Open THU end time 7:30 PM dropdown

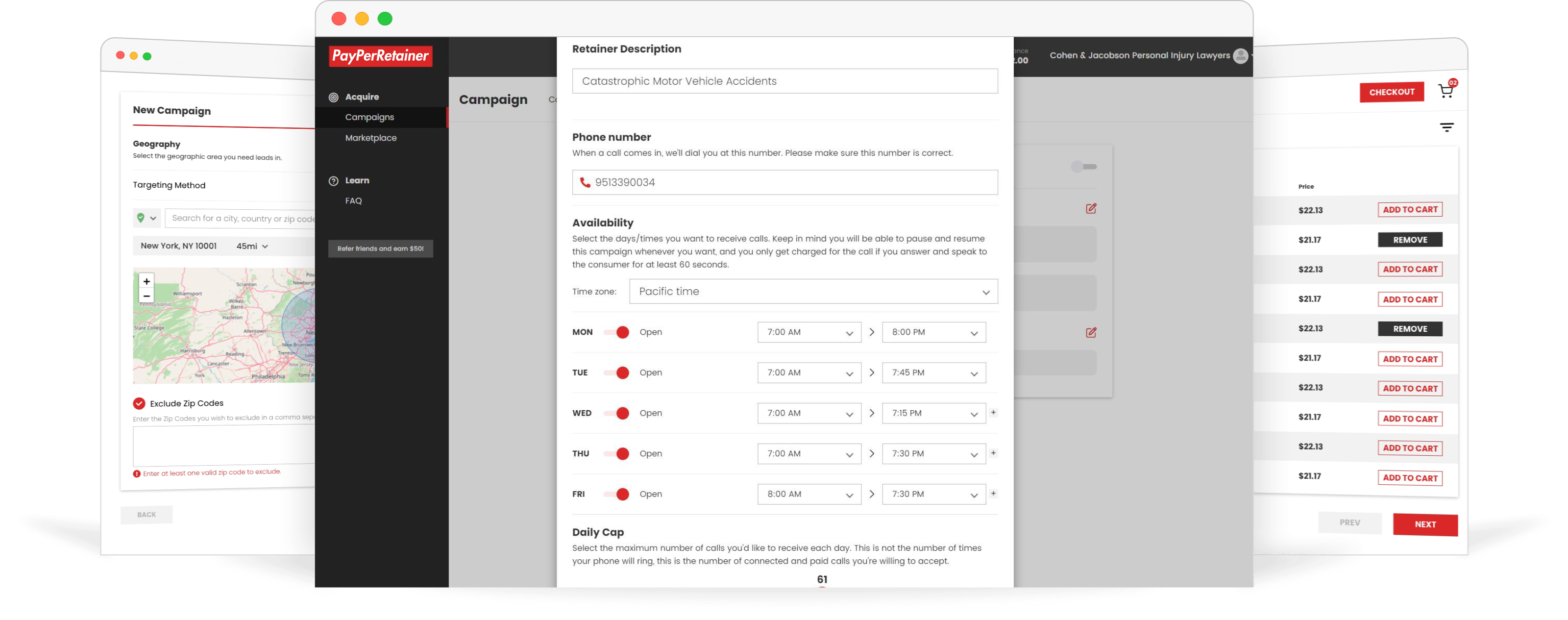click(934, 454)
